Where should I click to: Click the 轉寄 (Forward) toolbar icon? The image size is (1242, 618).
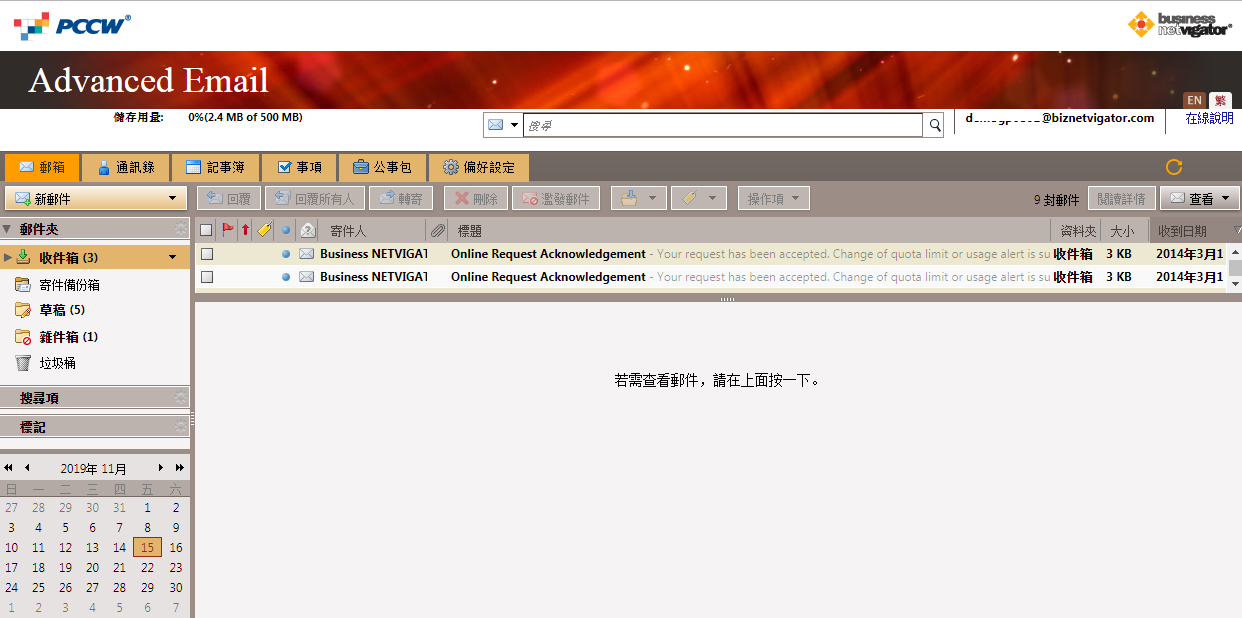pyautogui.click(x=401, y=197)
